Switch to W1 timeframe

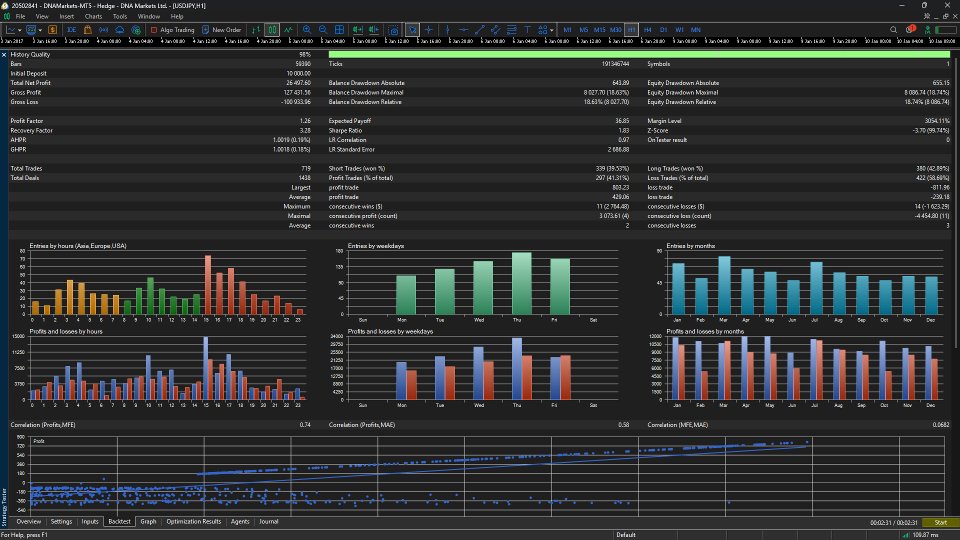(x=680, y=29)
